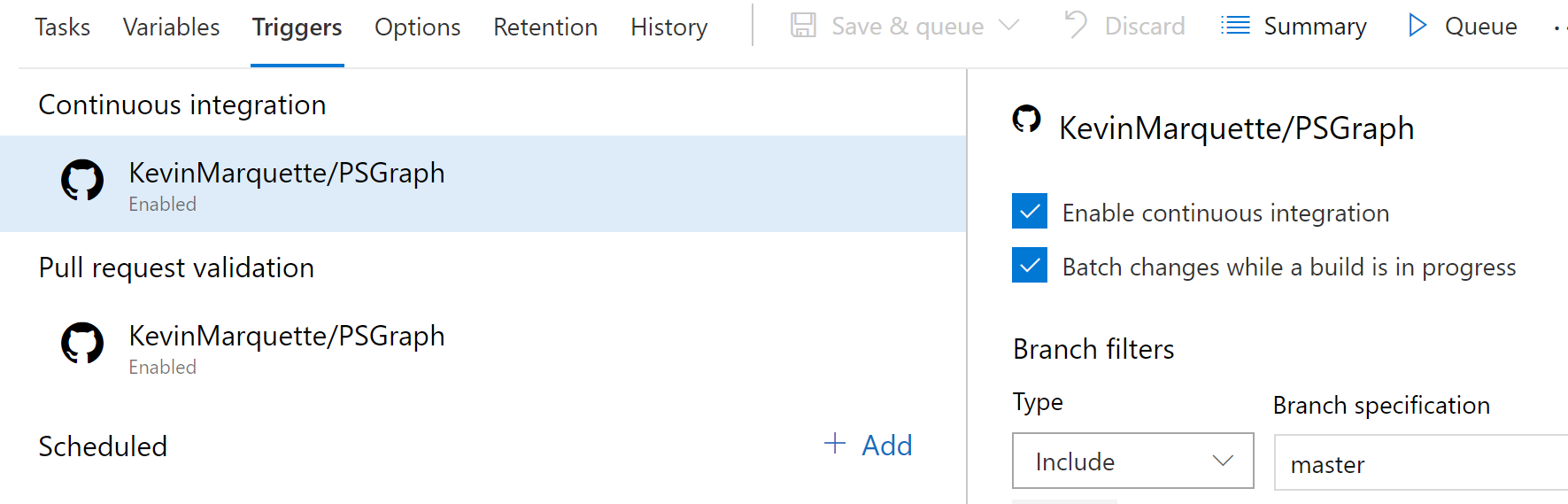Image resolution: width=1568 pixels, height=504 pixels.
Task: Go to the Retention tab
Action: [x=545, y=27]
